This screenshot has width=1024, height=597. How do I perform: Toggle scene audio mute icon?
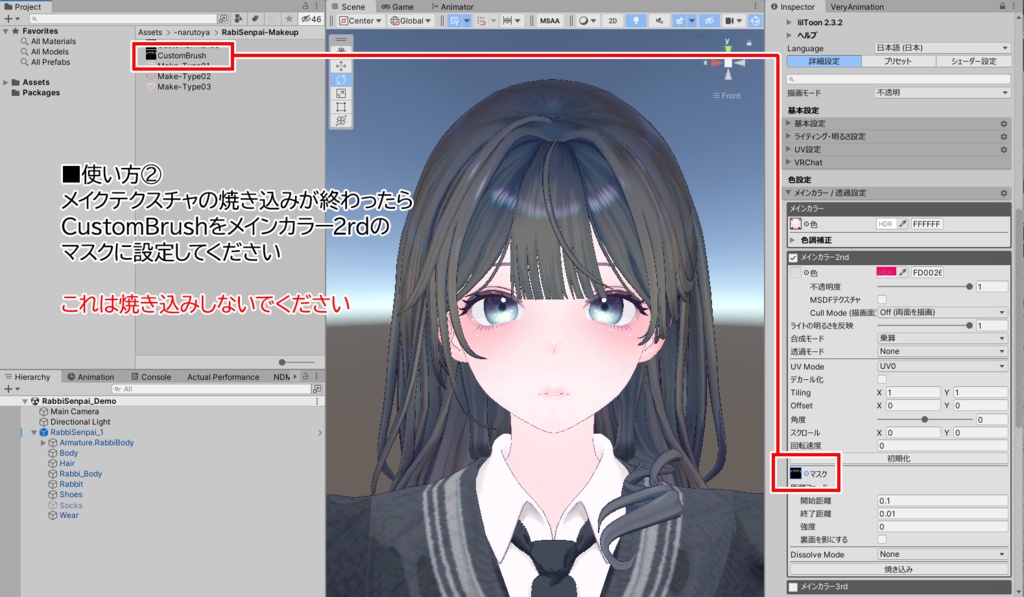pyautogui.click(x=658, y=21)
